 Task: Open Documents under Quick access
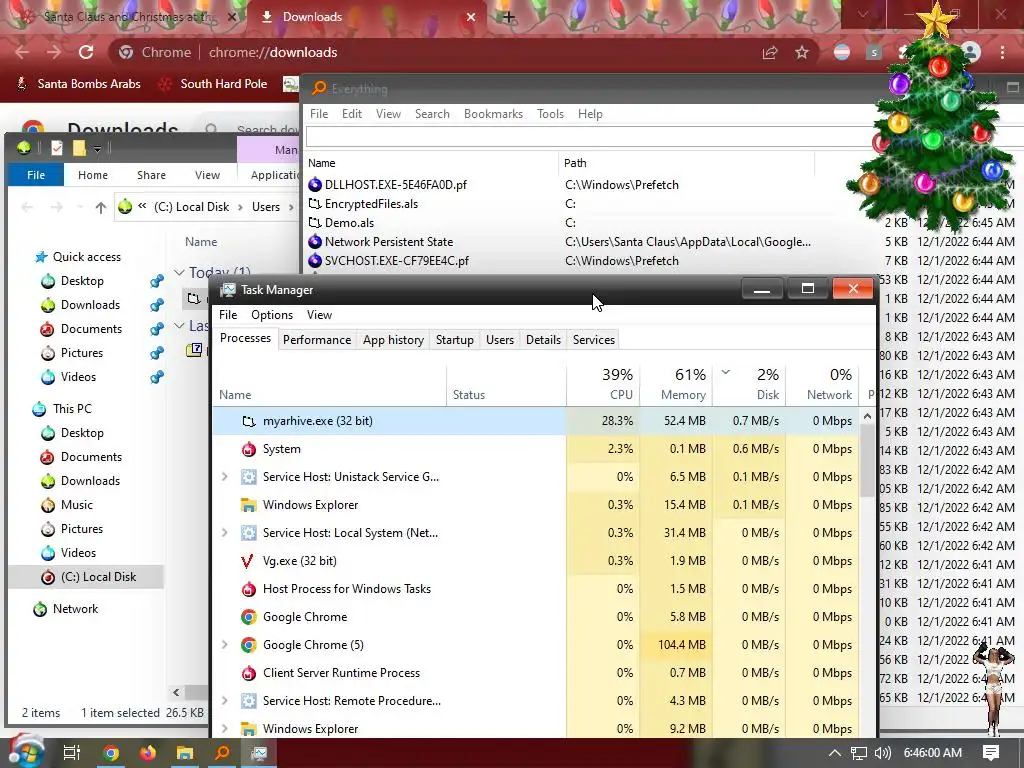coord(91,329)
